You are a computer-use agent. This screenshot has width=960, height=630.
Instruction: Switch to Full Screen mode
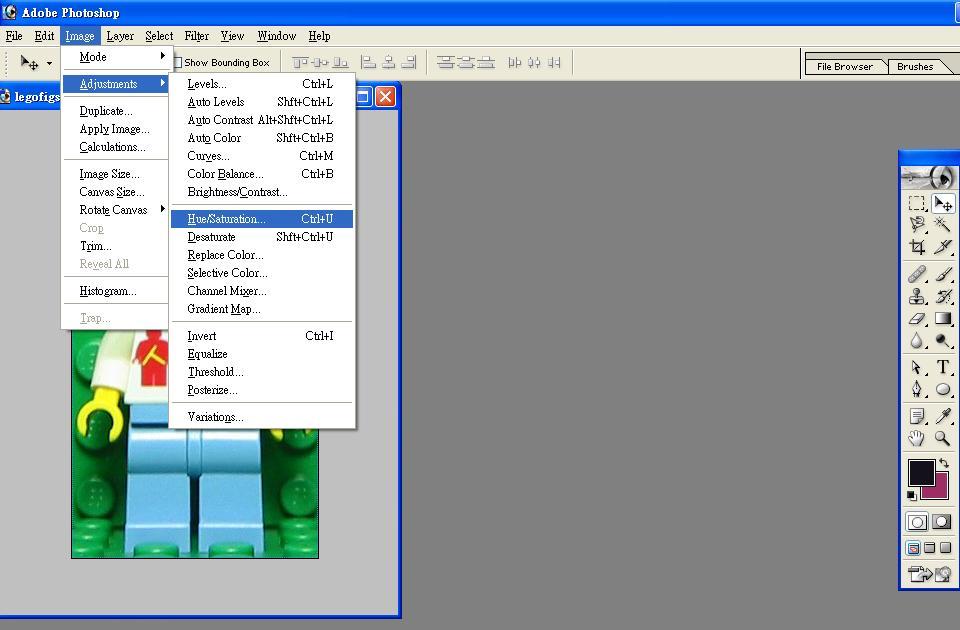pyautogui.click(x=945, y=548)
